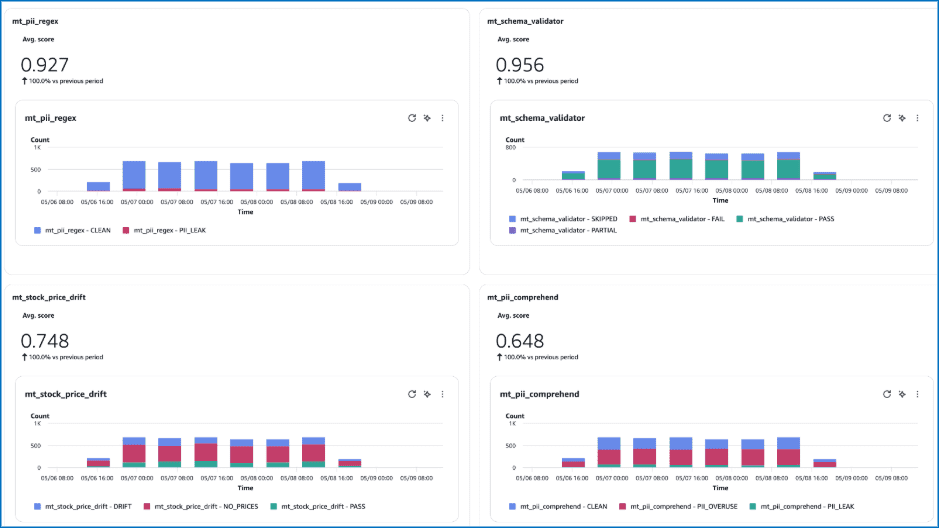Select the 0.927 average score value

pyautogui.click(x=45, y=65)
